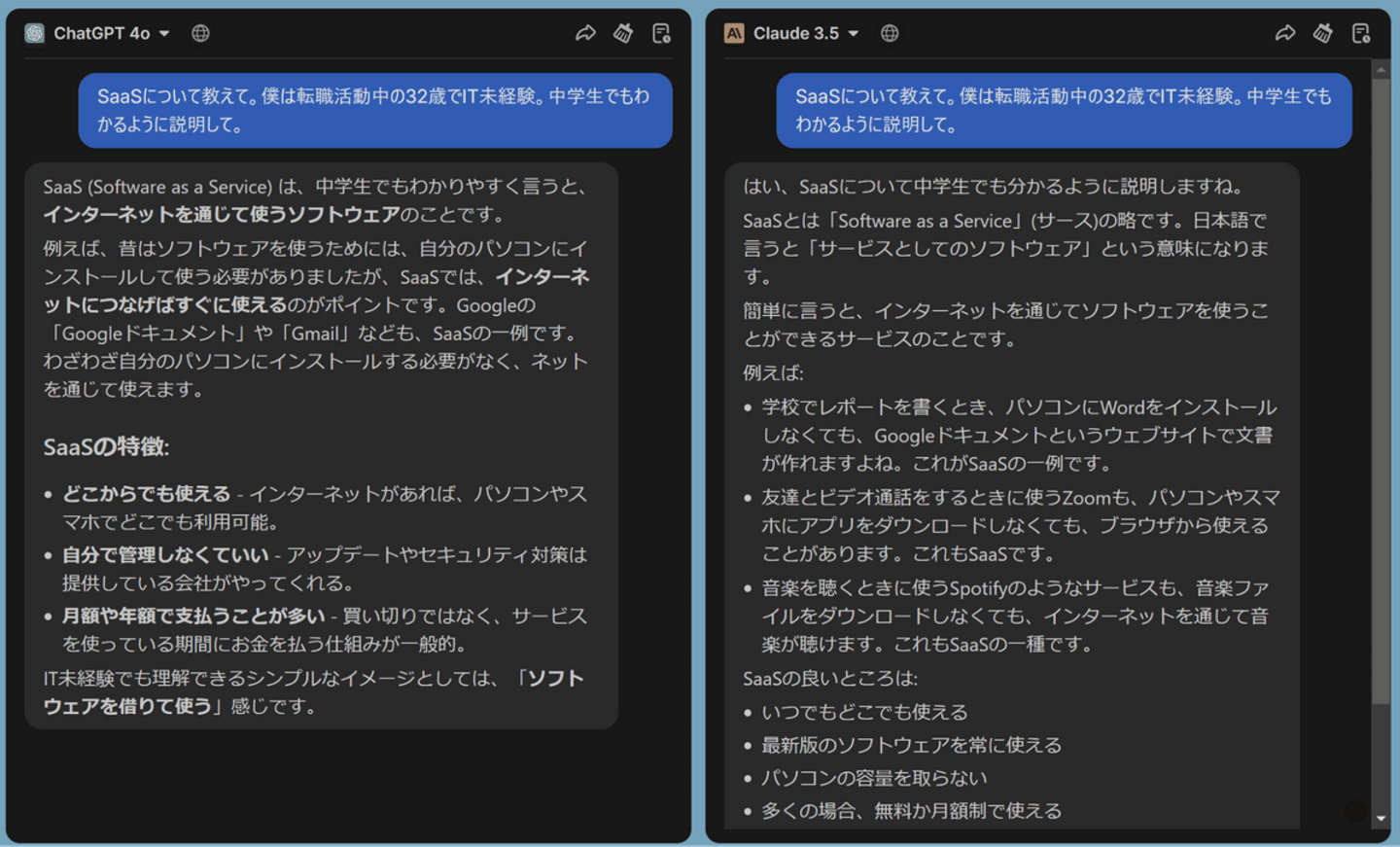Click the bold text "どこからでも使える"
The height and width of the screenshot is (847, 1400).
(147, 494)
